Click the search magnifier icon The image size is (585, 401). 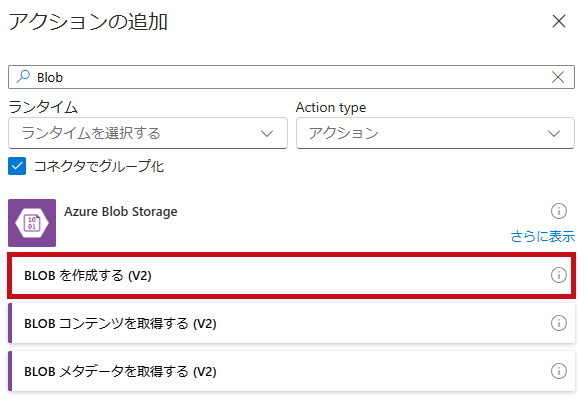[x=23, y=77]
